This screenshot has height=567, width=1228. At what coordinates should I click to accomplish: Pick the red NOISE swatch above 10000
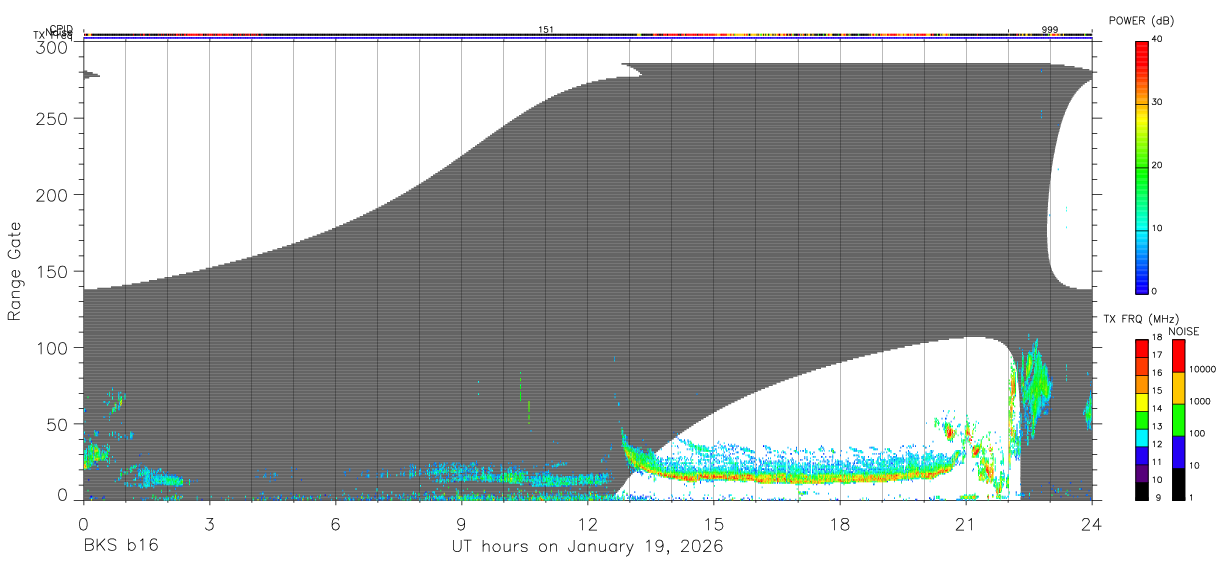click(x=1179, y=356)
